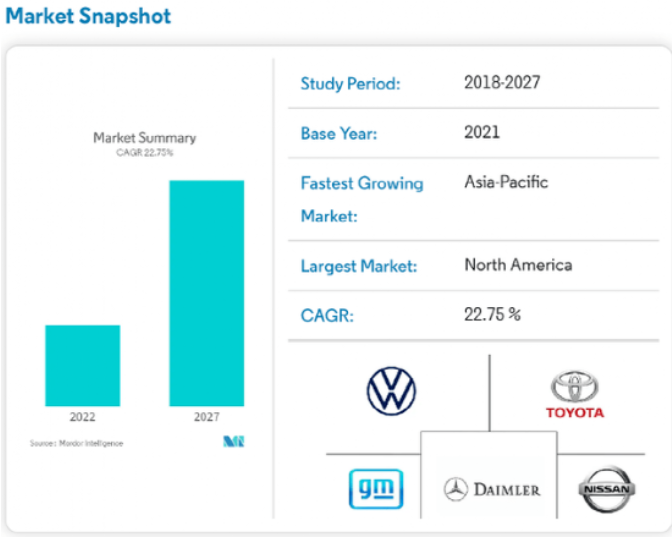Select the 2022 bar in the chart
672x538 pixels.
[x=82, y=365]
